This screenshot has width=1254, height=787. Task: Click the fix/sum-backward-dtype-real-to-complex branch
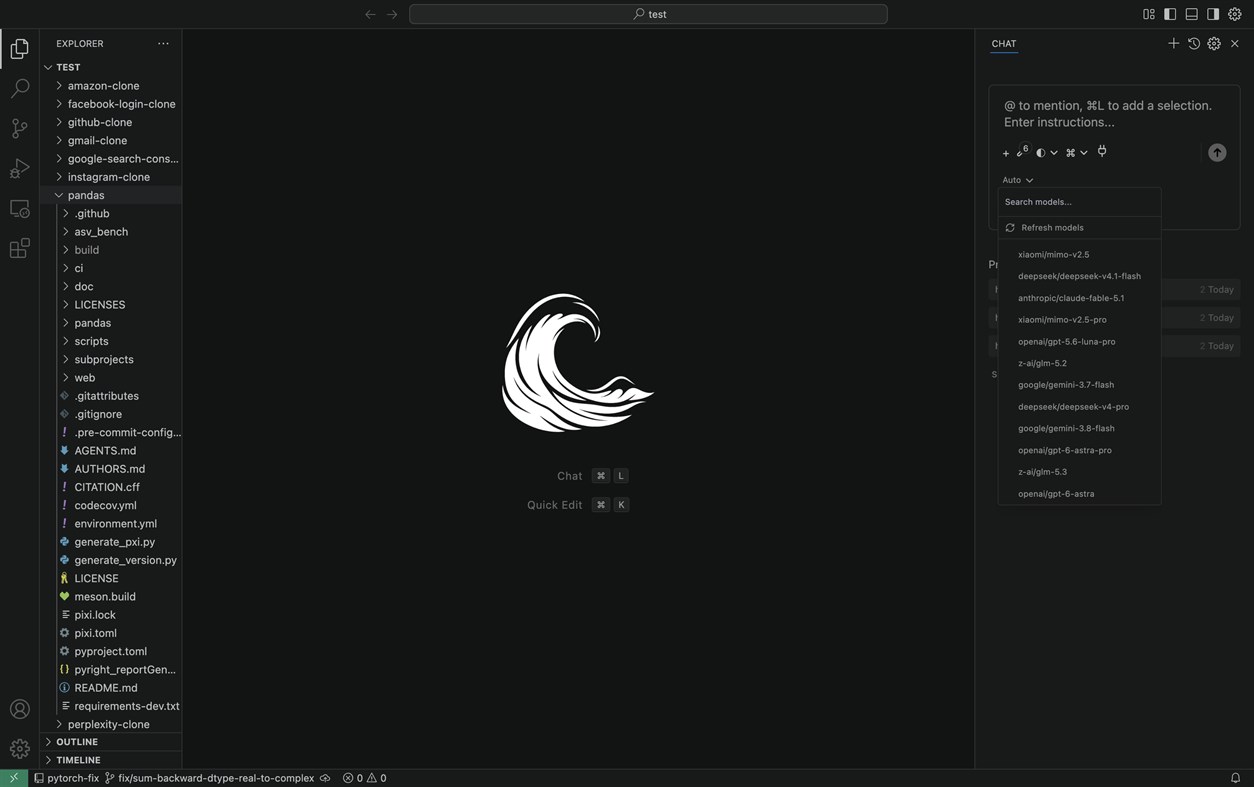point(210,778)
